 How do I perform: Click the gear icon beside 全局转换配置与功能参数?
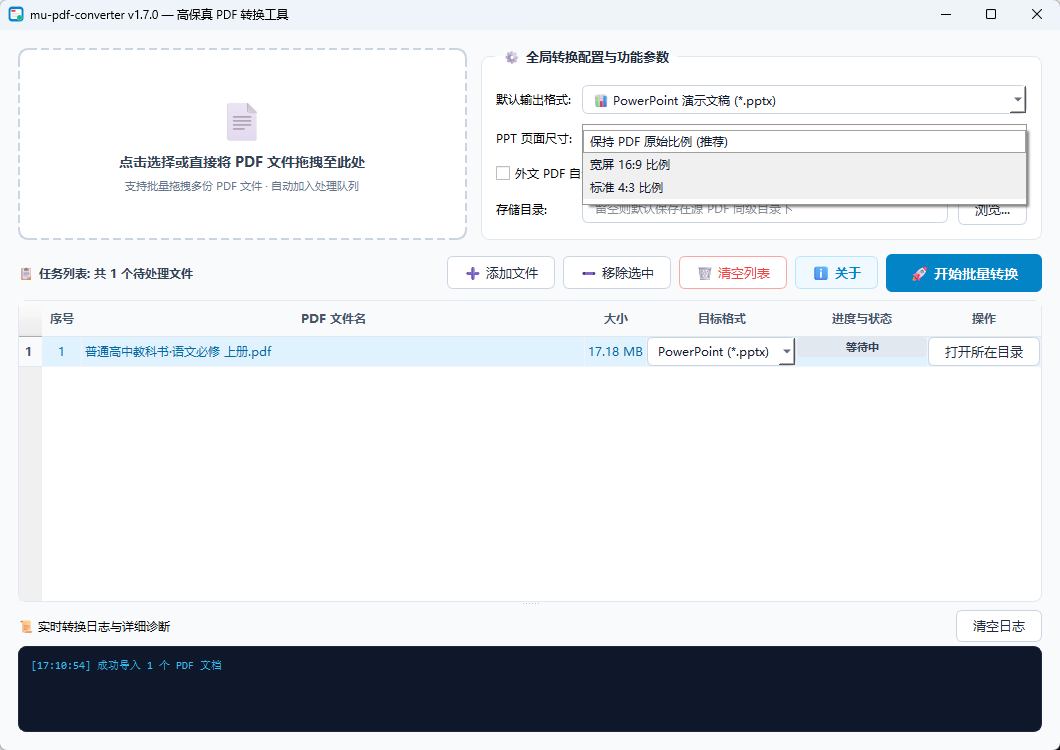click(512, 57)
